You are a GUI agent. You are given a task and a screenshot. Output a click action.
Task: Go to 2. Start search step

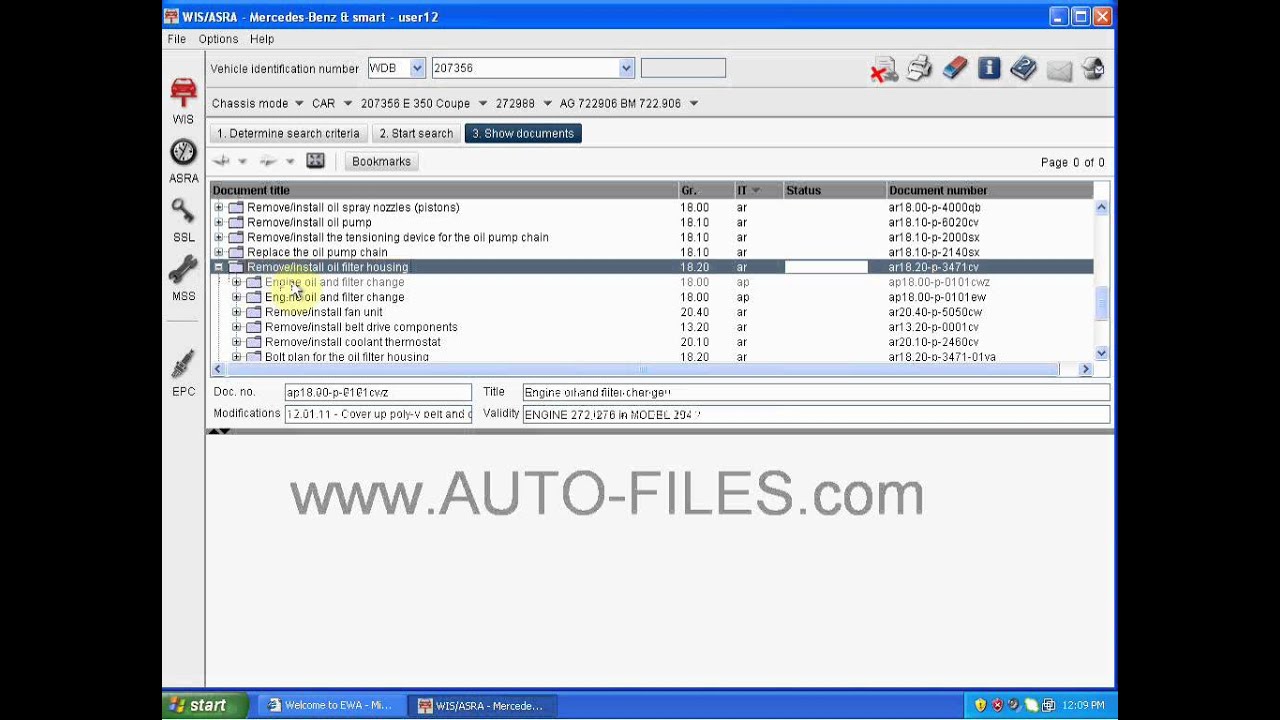pos(416,133)
